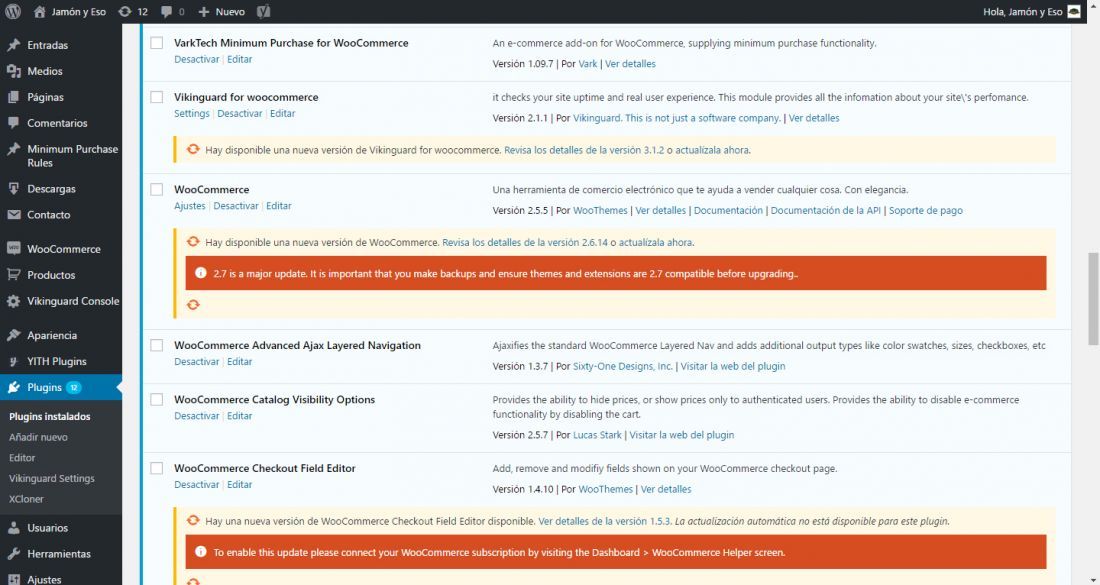Click the home icon beside Jamón y Eso
1100x585 pixels.
click(39, 11)
